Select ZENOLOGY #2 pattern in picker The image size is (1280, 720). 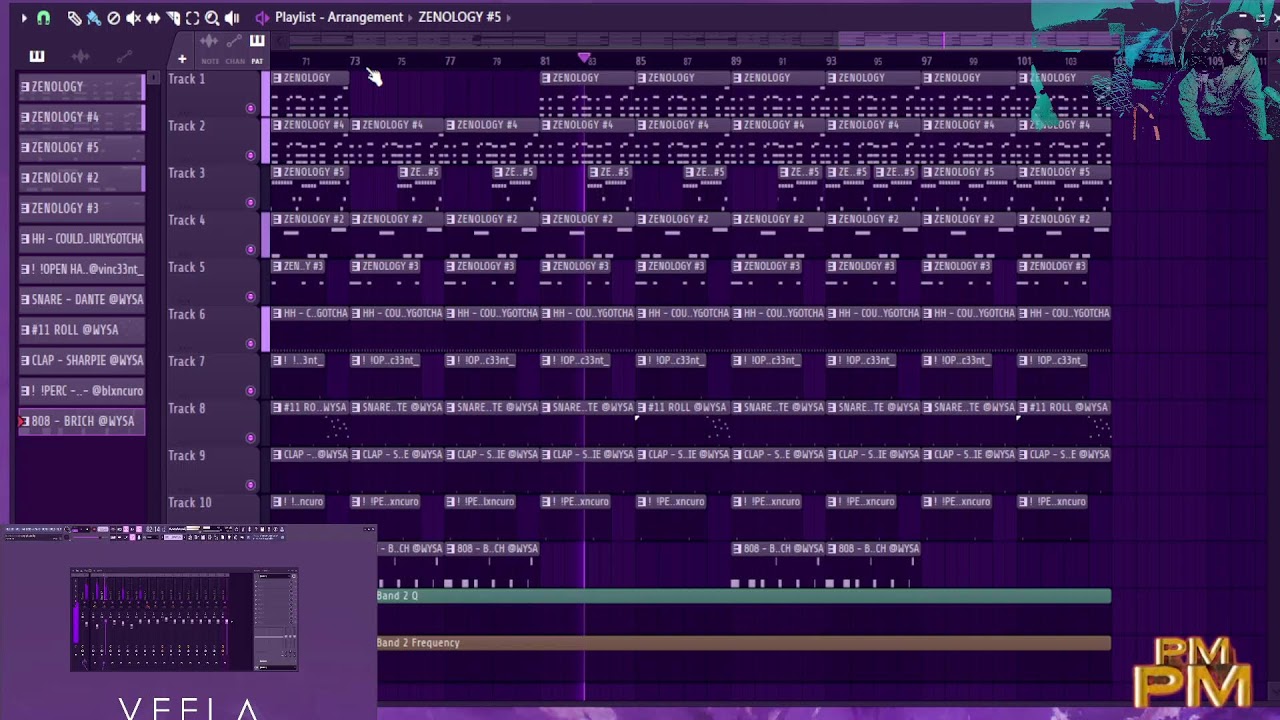point(82,178)
